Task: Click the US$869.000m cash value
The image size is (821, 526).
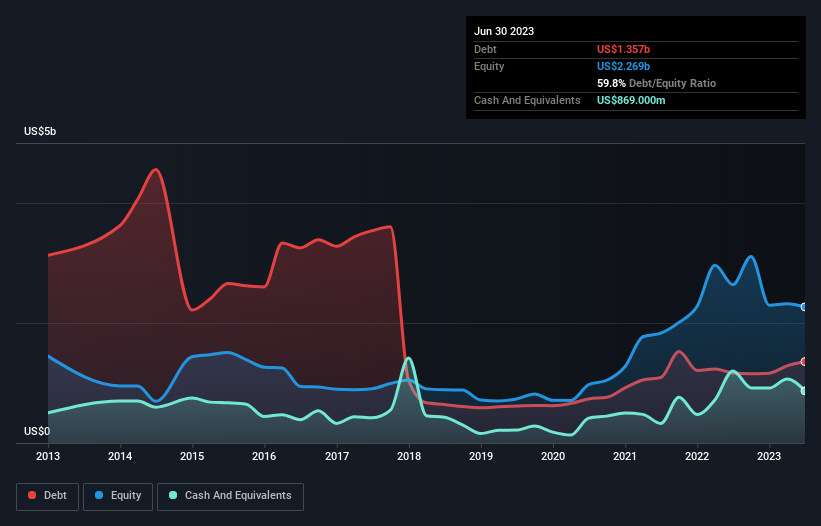Action: (631, 100)
